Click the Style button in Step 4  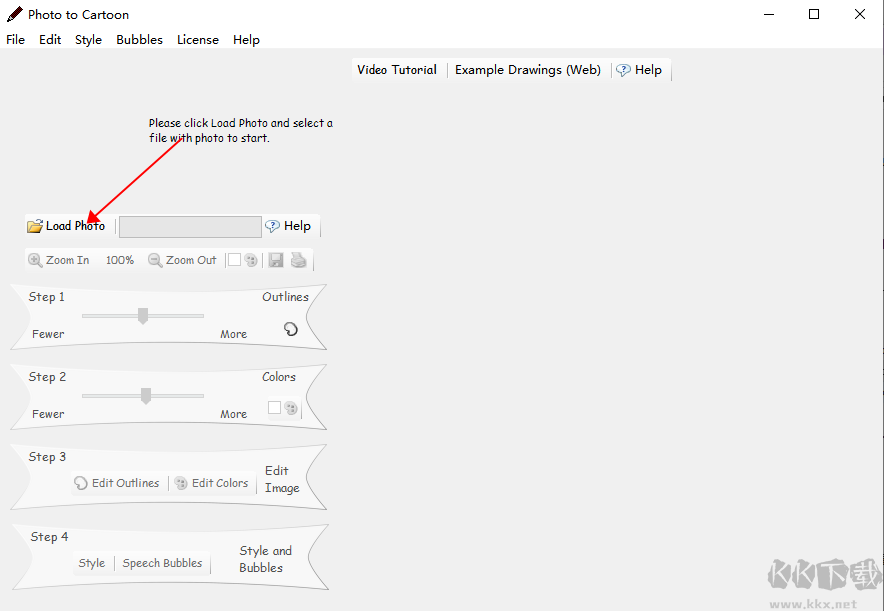(x=92, y=563)
